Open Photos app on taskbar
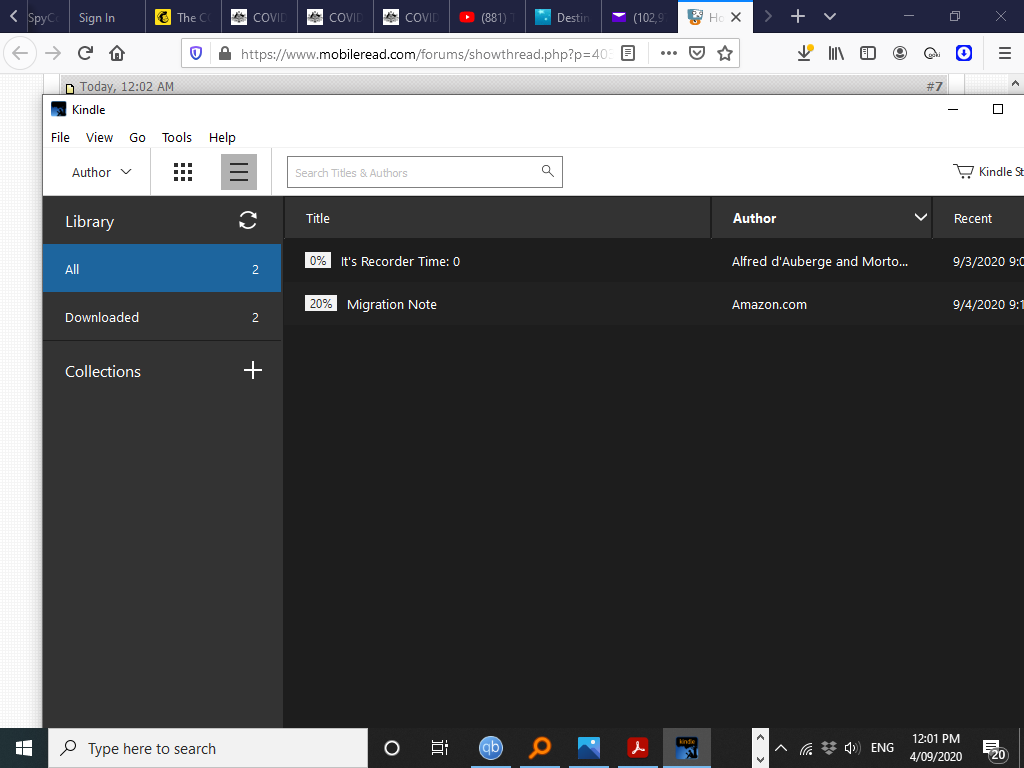This screenshot has height=768, width=1024. (588, 748)
